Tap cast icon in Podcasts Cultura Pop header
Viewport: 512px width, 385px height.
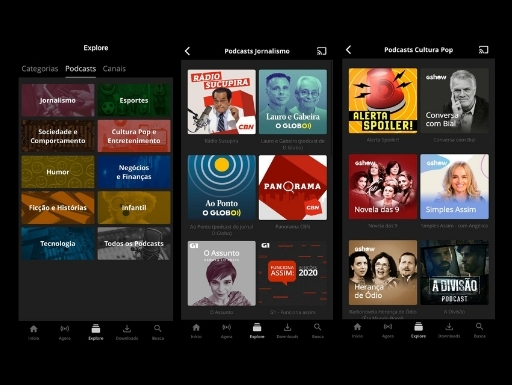(483, 50)
